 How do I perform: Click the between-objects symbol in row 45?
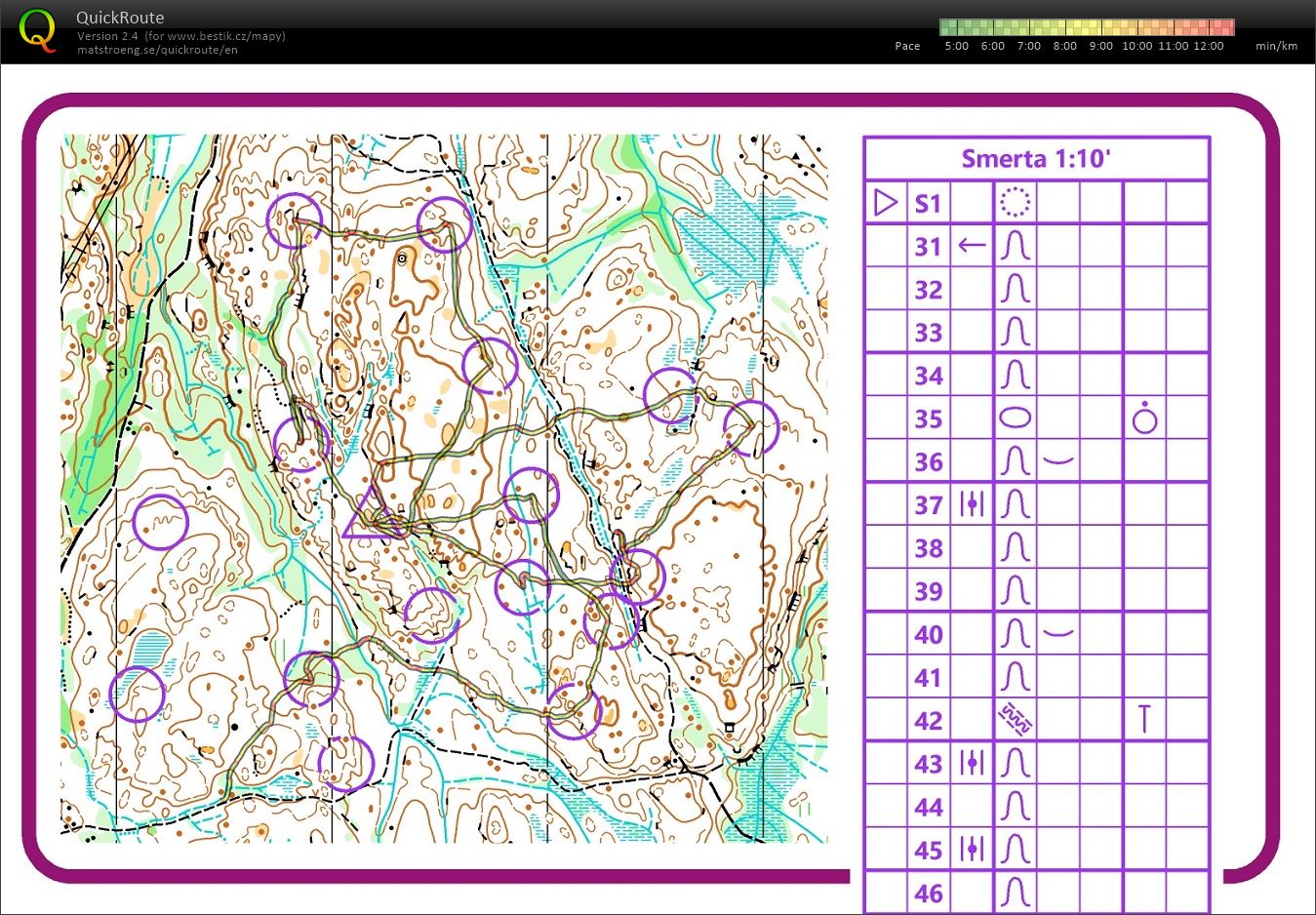972,849
